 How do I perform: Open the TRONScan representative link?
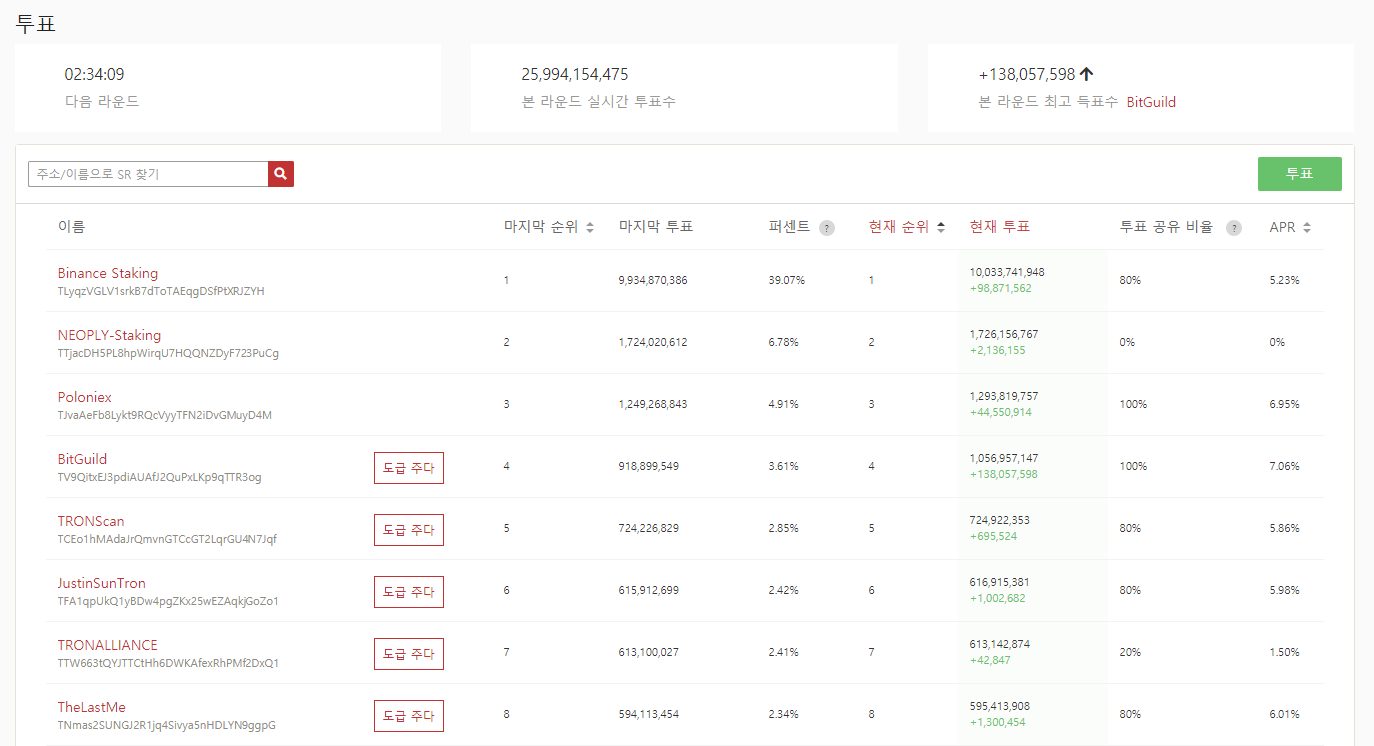point(91,521)
